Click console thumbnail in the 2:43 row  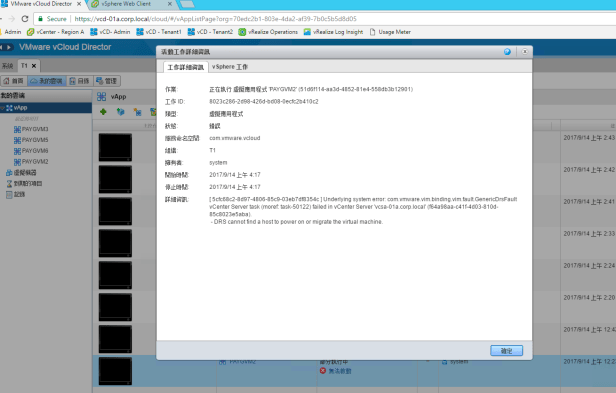[115, 147]
